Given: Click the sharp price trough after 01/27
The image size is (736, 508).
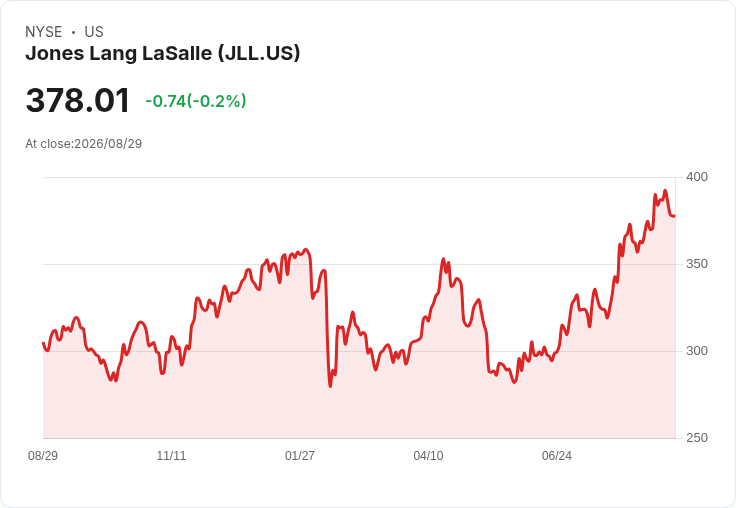Looking at the screenshot, I should pyautogui.click(x=330, y=386).
